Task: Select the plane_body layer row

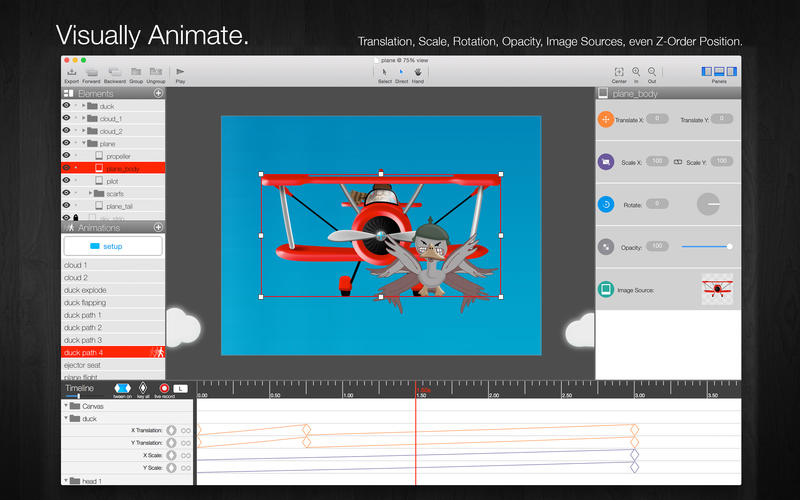Action: click(x=113, y=168)
